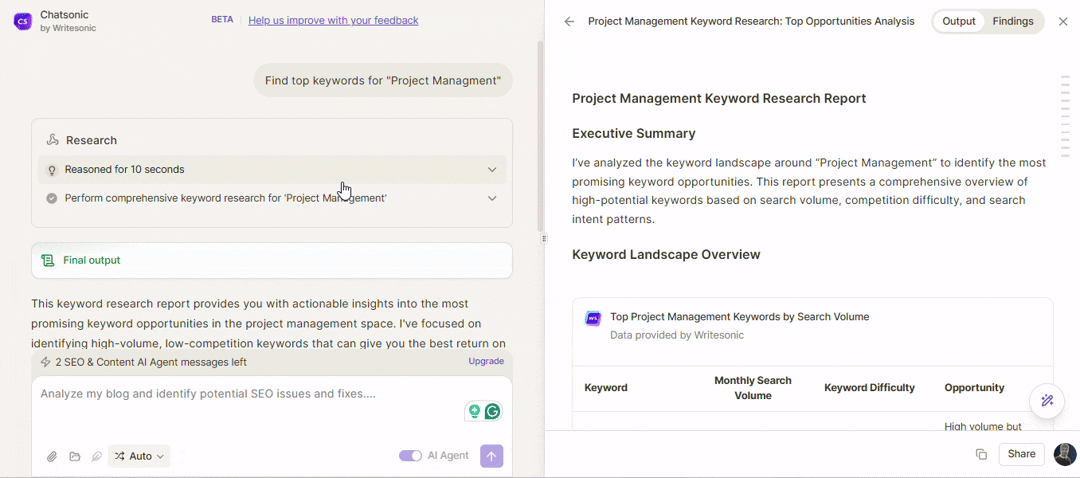Click the Share button

click(x=1021, y=454)
